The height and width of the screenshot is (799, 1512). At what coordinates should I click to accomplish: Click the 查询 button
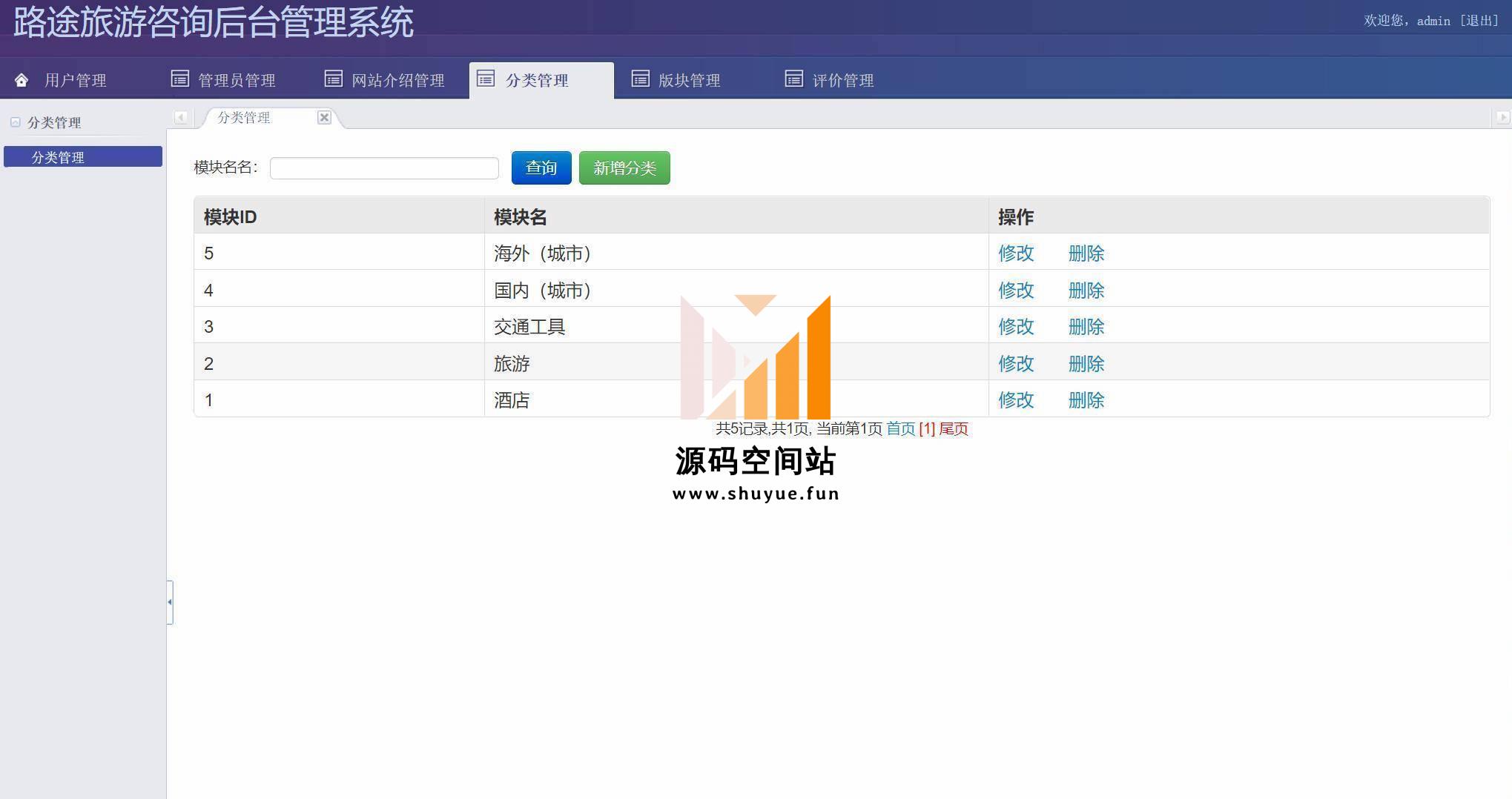(x=541, y=168)
